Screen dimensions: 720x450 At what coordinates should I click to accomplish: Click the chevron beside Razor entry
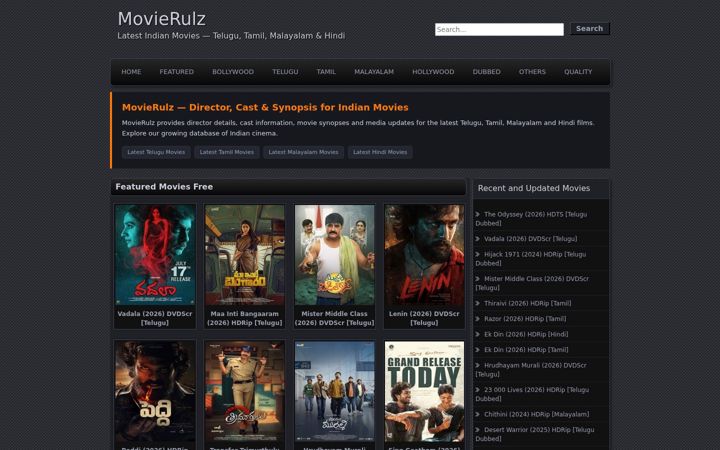(x=478, y=319)
